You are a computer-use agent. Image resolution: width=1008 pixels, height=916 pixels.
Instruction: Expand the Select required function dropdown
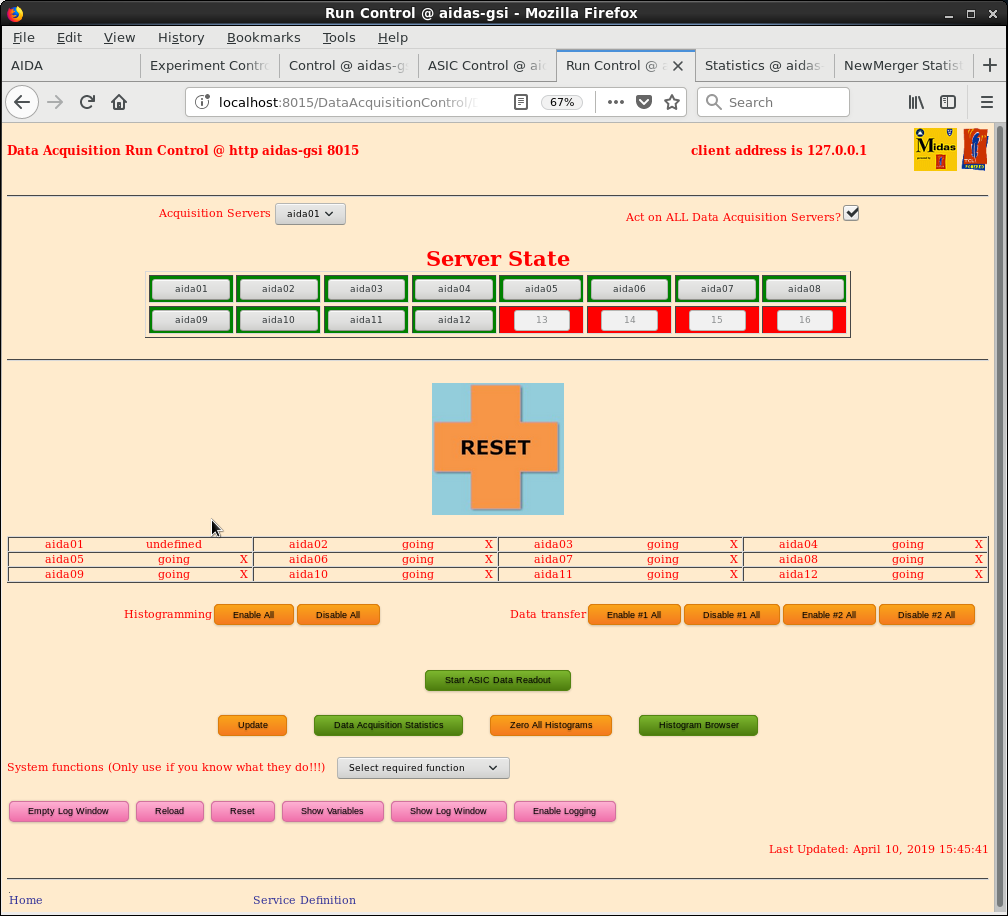423,768
